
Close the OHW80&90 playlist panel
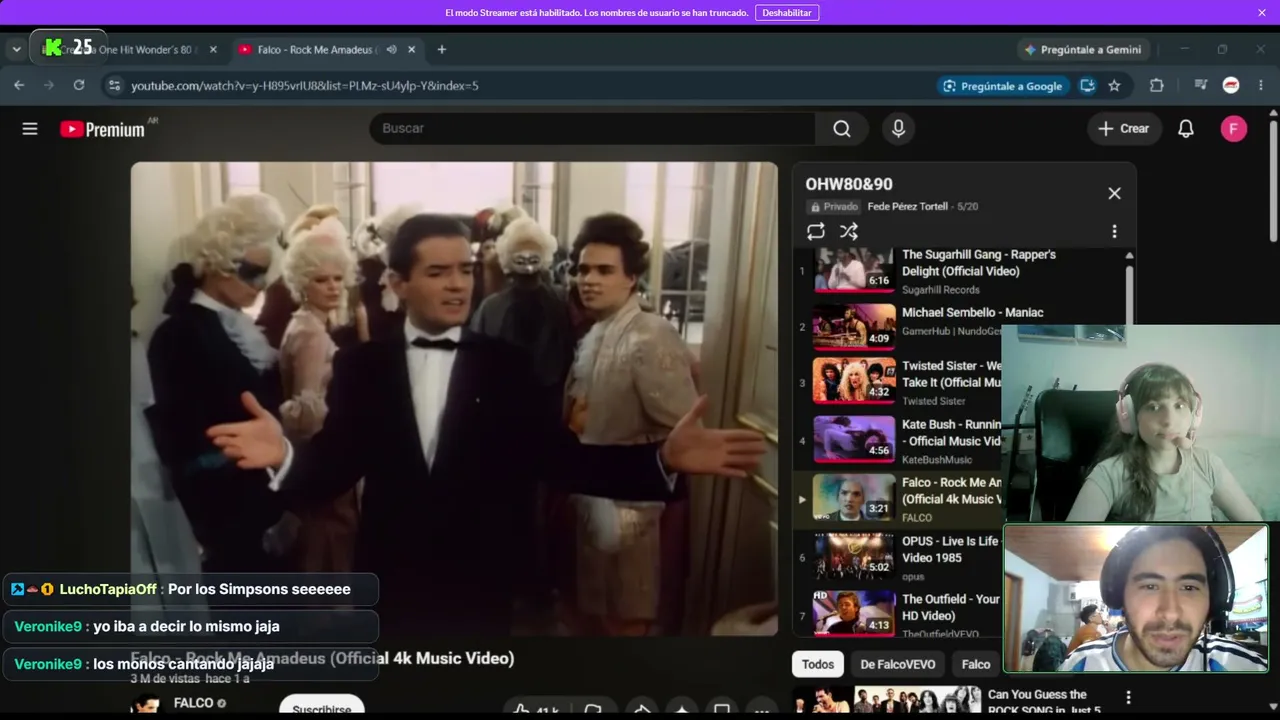(x=1114, y=194)
